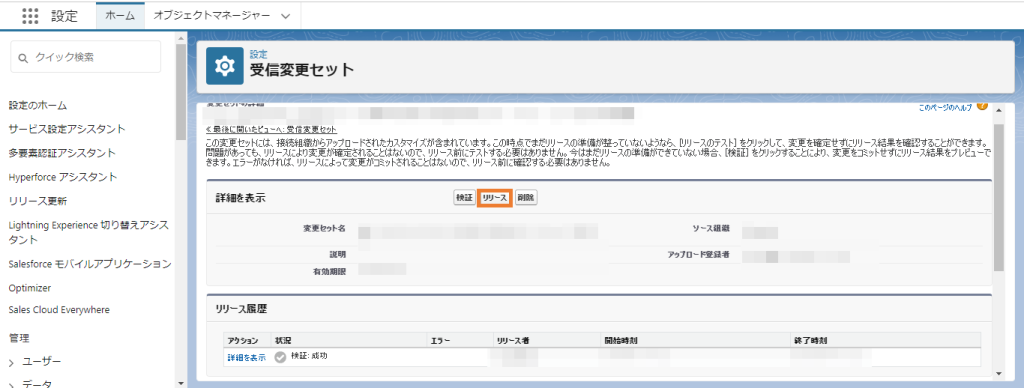Click the リリース button
This screenshot has width=1024, height=388.
pos(494,198)
